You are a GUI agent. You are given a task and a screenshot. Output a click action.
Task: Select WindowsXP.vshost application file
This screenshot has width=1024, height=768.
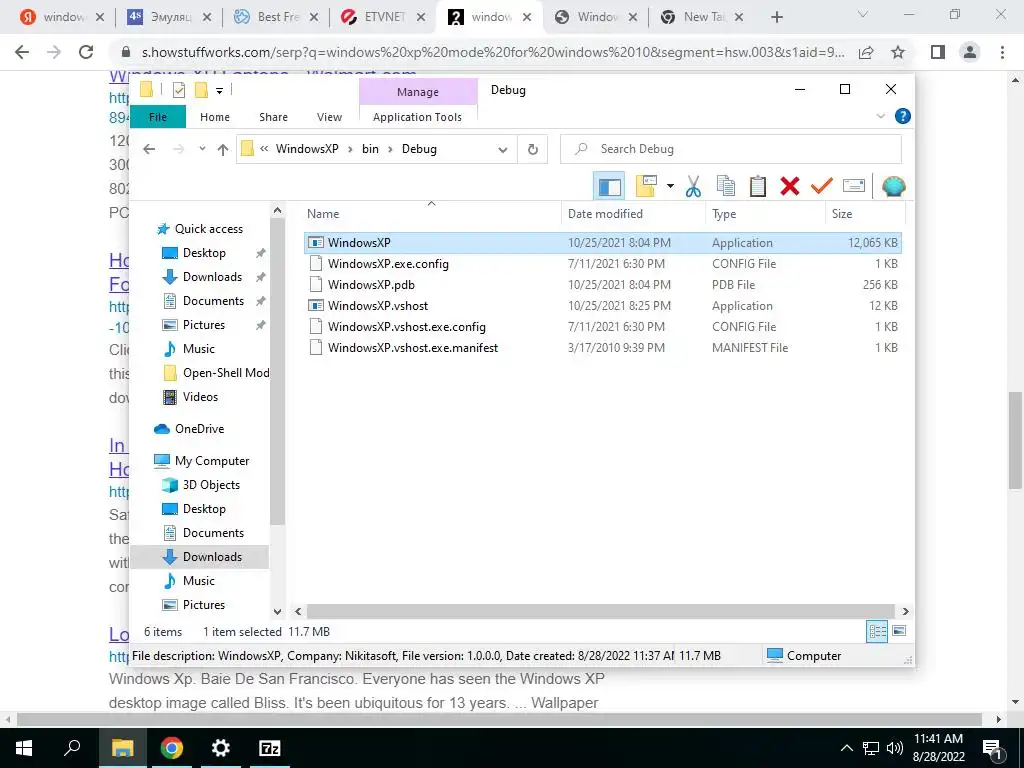tap(603, 306)
